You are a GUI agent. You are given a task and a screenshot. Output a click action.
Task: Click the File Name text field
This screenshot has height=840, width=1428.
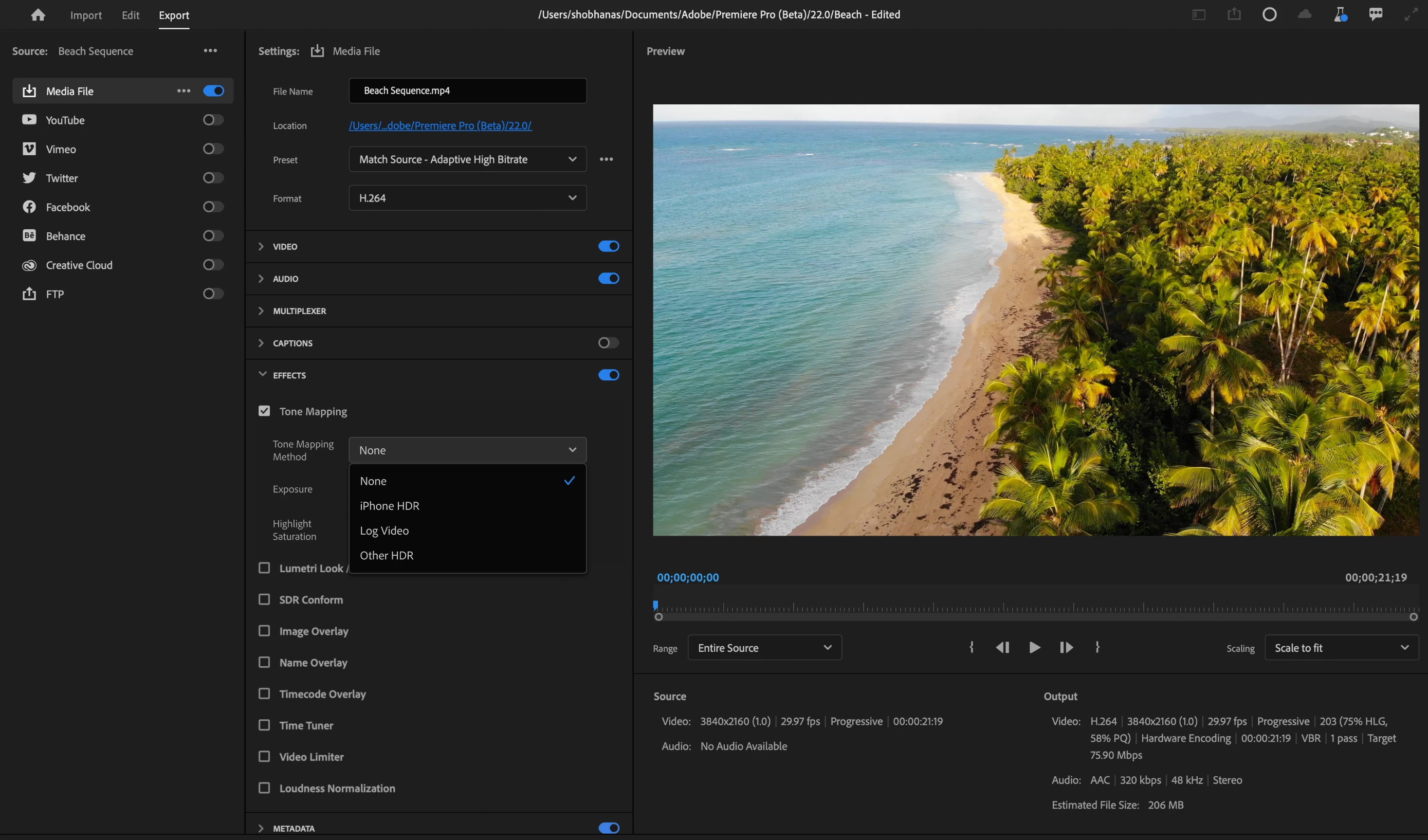[467, 90]
